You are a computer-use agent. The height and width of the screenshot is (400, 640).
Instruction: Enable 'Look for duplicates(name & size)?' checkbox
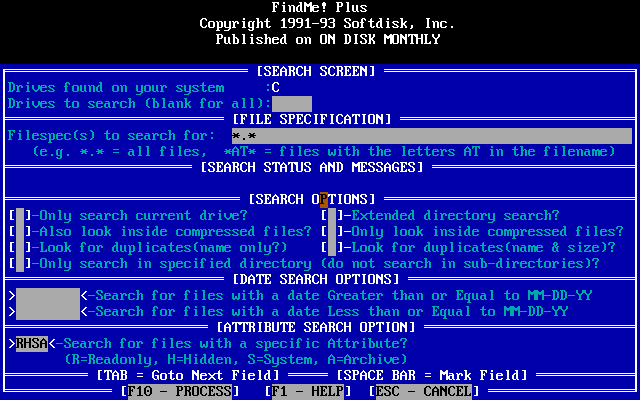coord(332,247)
